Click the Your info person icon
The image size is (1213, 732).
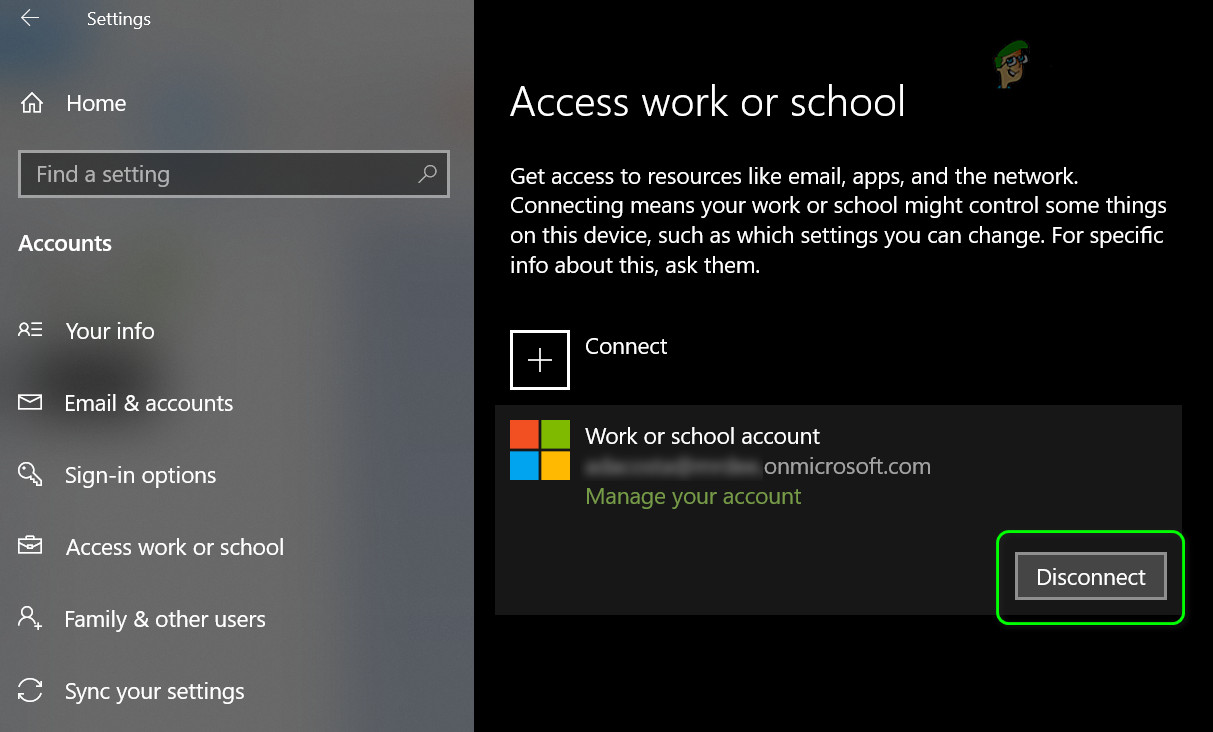[x=30, y=330]
